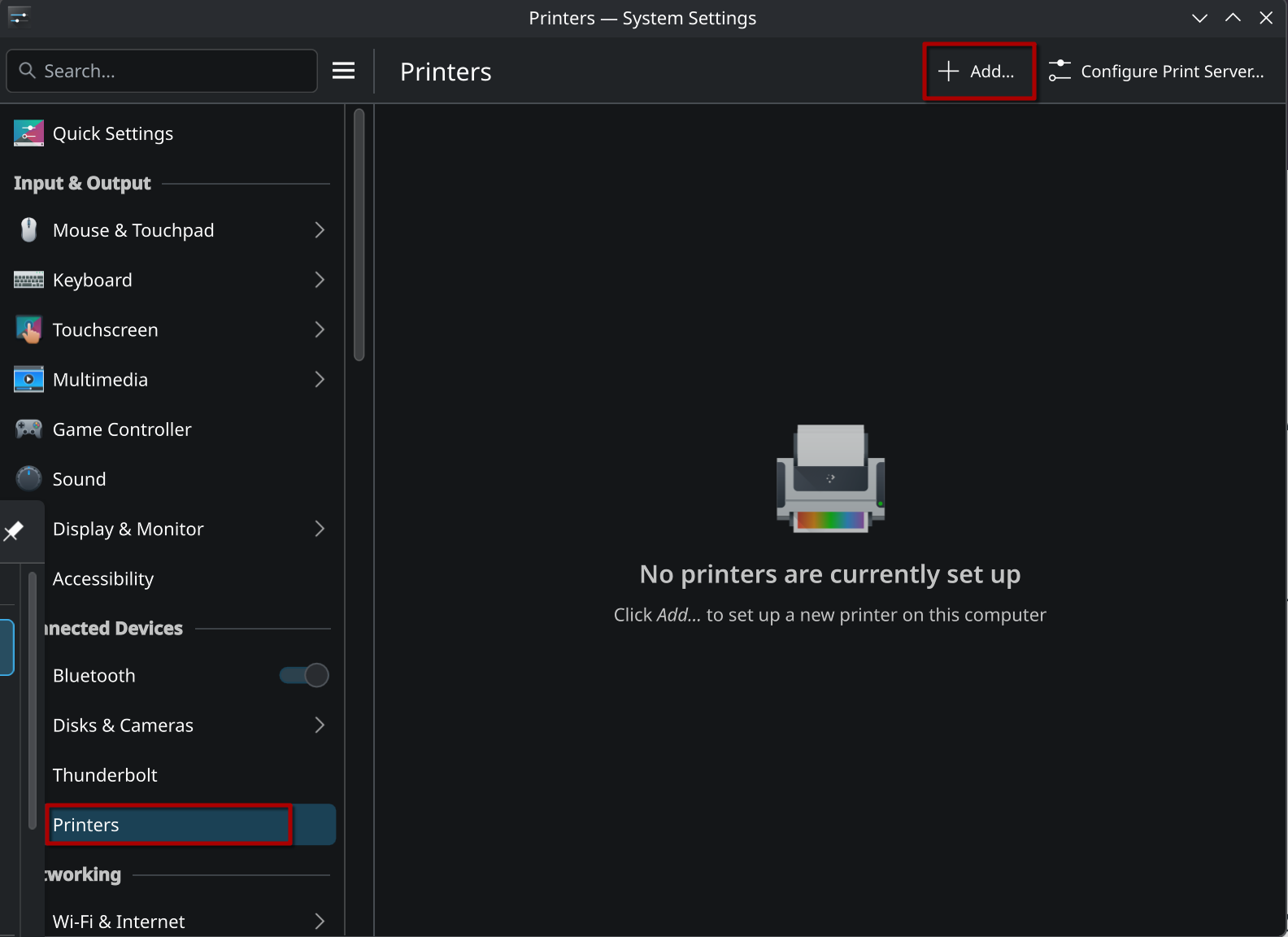Click the Mouse & Touchpad icon

pos(28,230)
